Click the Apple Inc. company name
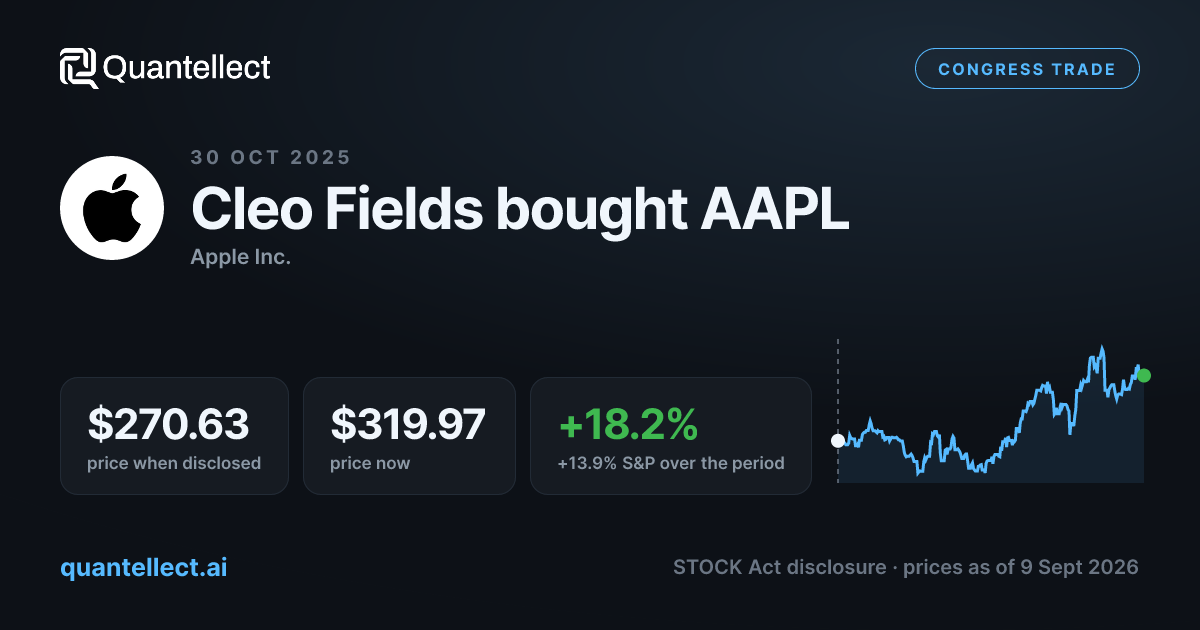 click(x=240, y=257)
